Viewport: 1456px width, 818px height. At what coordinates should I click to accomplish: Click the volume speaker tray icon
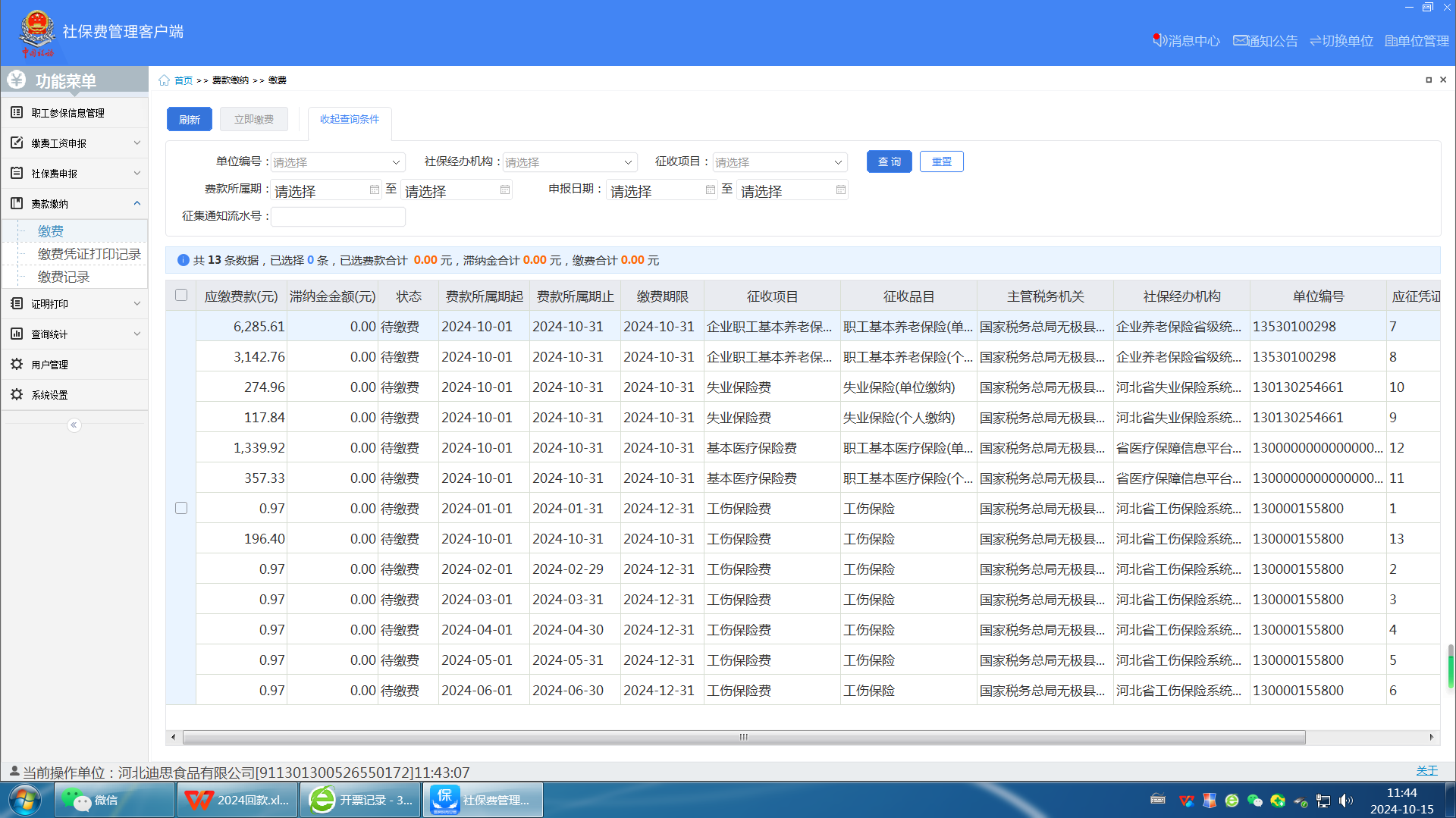(1346, 801)
